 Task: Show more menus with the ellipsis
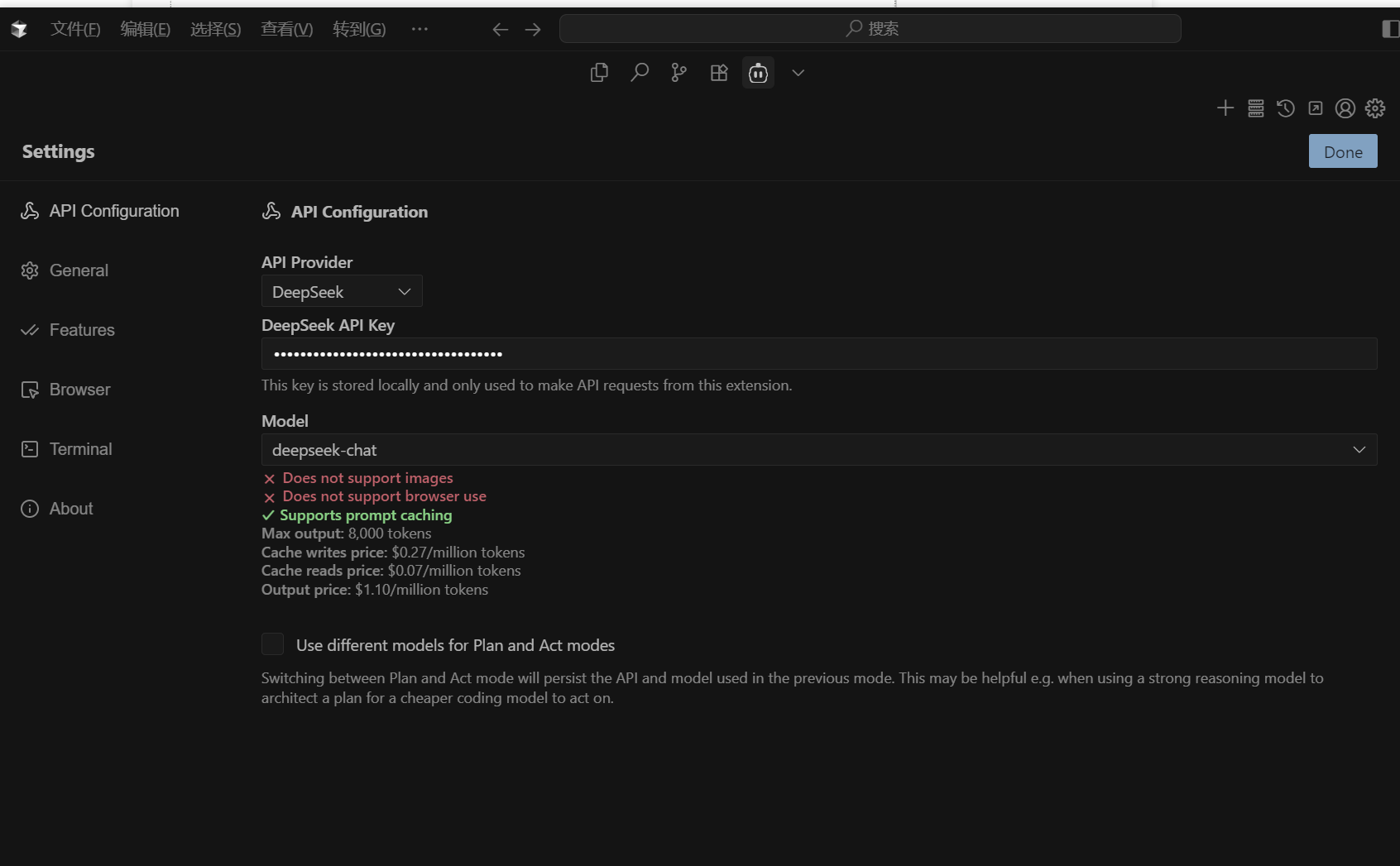(x=420, y=29)
